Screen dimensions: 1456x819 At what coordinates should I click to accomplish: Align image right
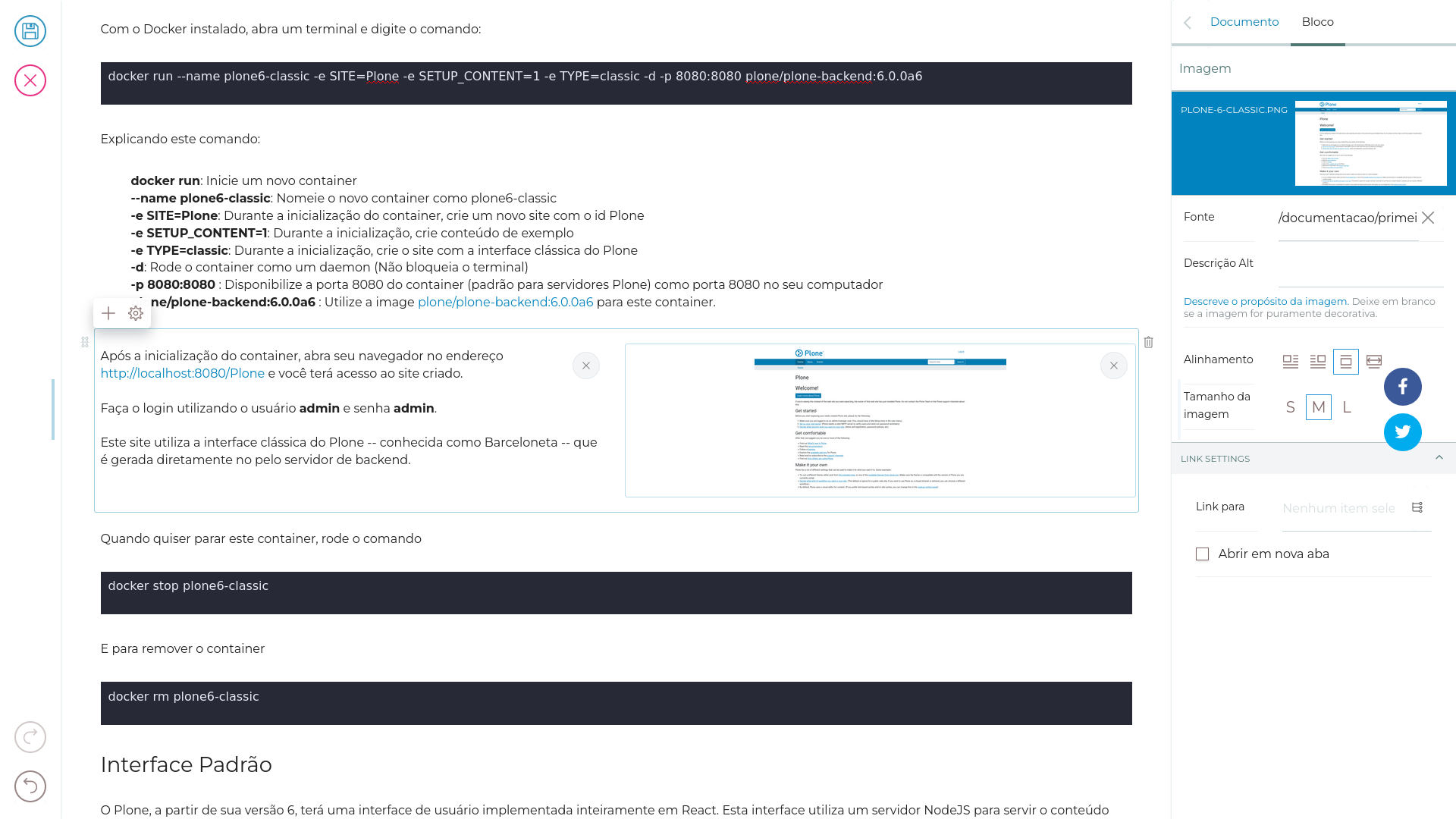1318,362
